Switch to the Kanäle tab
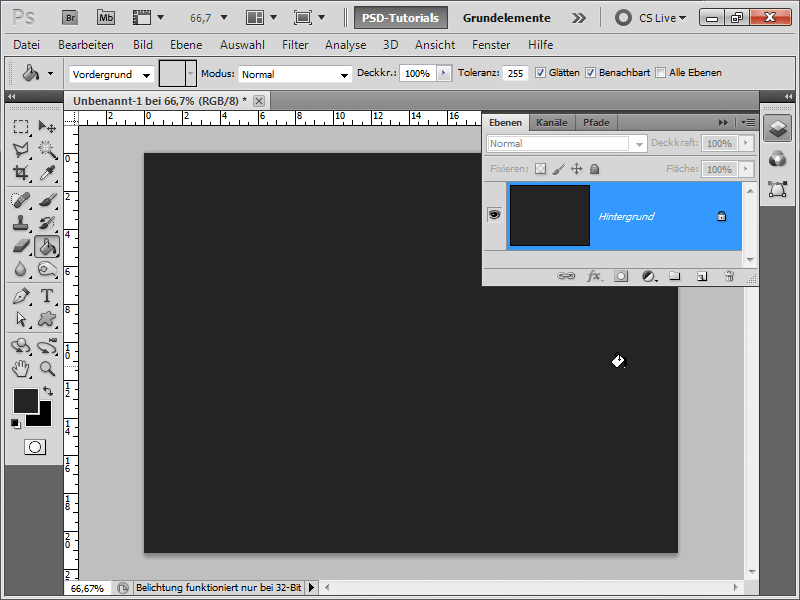The image size is (800, 600). (x=552, y=122)
